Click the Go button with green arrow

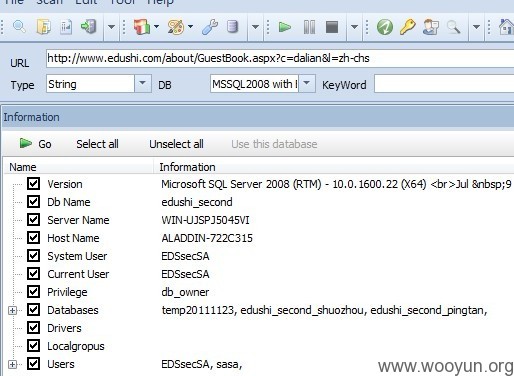(35, 144)
